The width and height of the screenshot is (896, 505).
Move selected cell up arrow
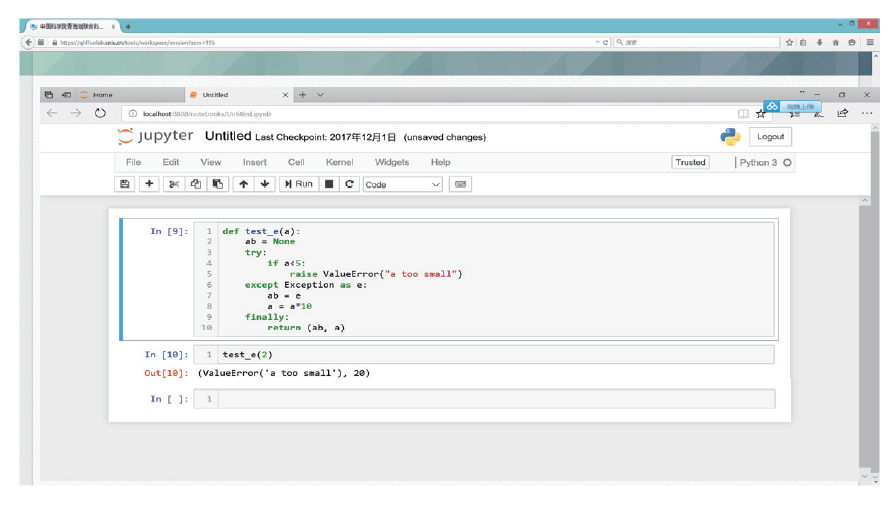pyautogui.click(x=243, y=184)
